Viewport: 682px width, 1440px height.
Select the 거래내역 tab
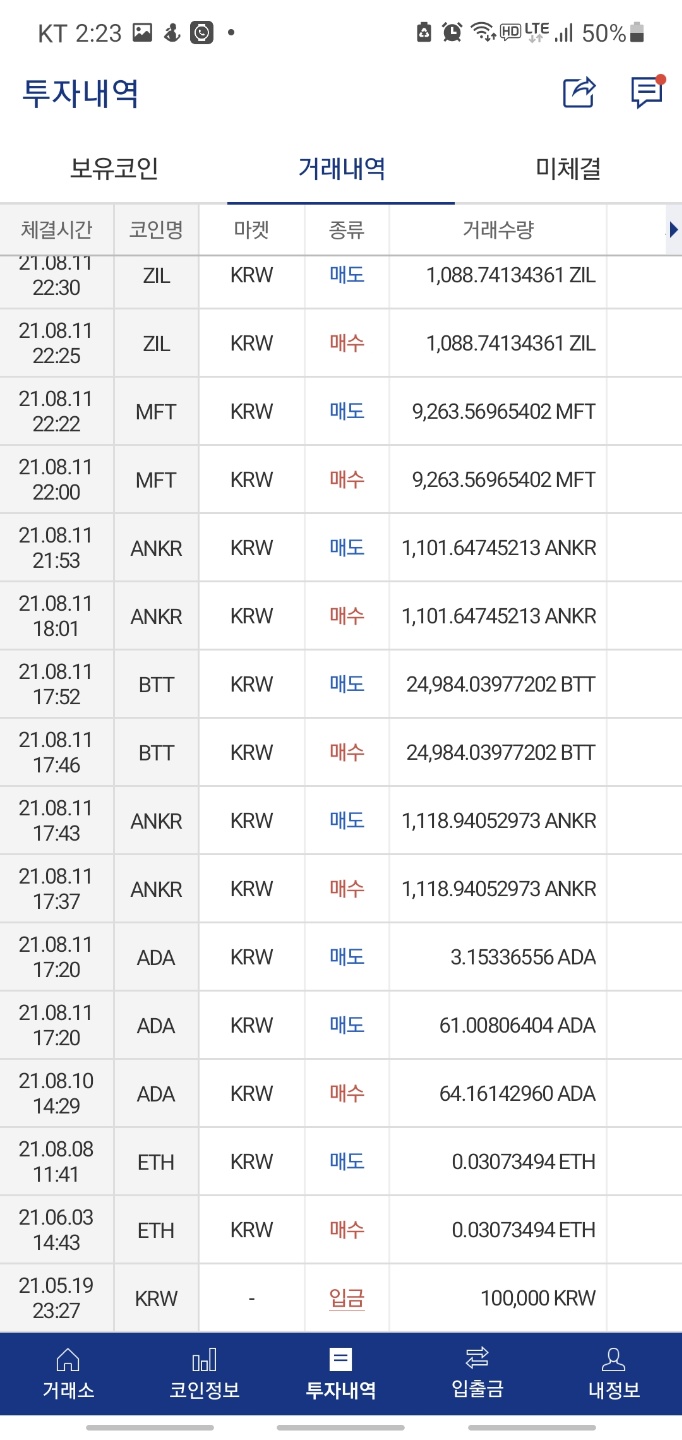pyautogui.click(x=341, y=168)
